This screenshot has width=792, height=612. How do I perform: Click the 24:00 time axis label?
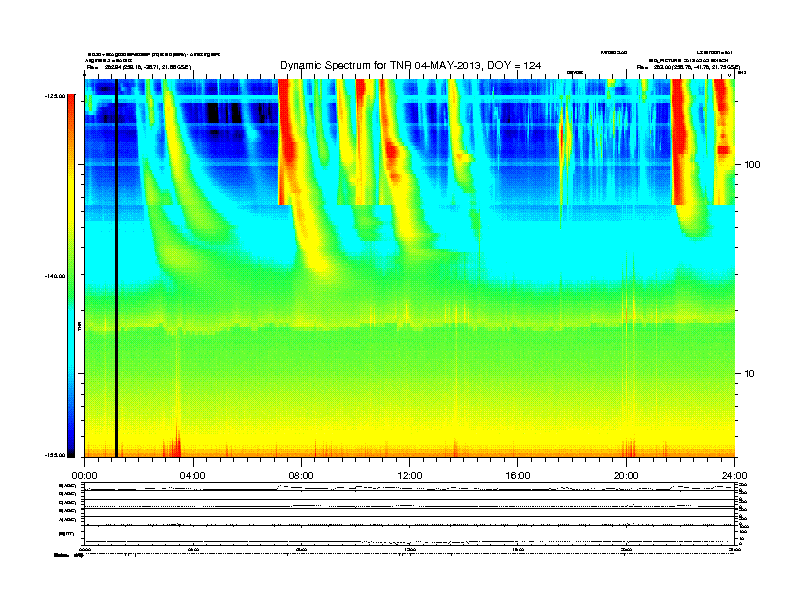pos(734,476)
